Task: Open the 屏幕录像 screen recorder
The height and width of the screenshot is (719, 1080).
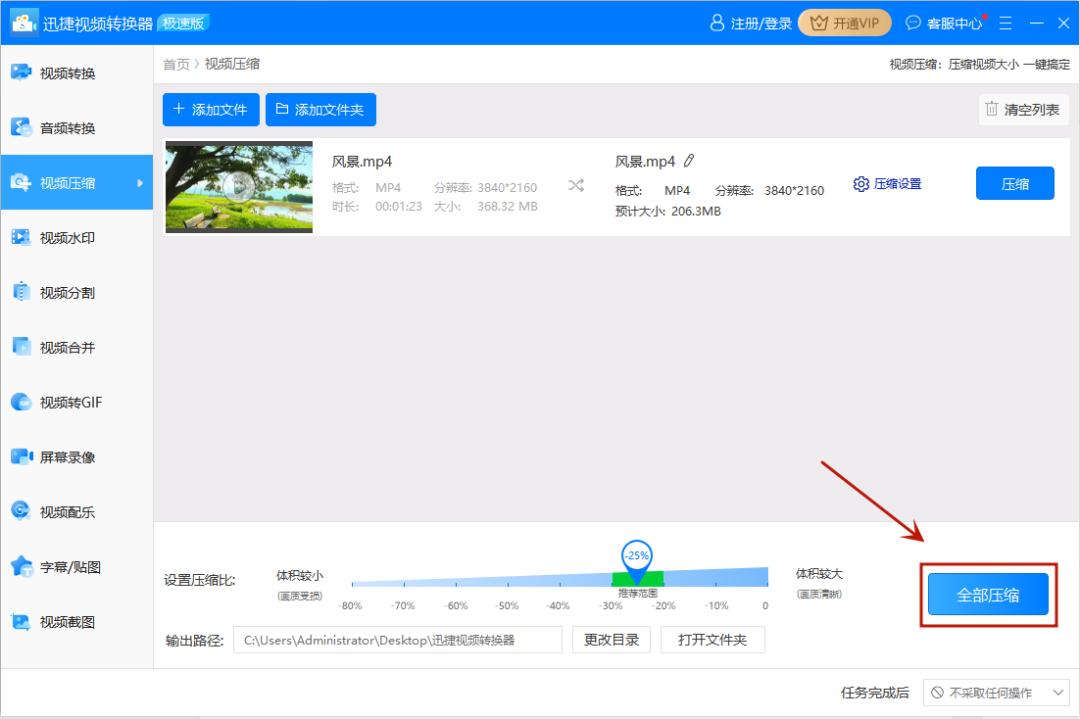Action: coord(60,458)
